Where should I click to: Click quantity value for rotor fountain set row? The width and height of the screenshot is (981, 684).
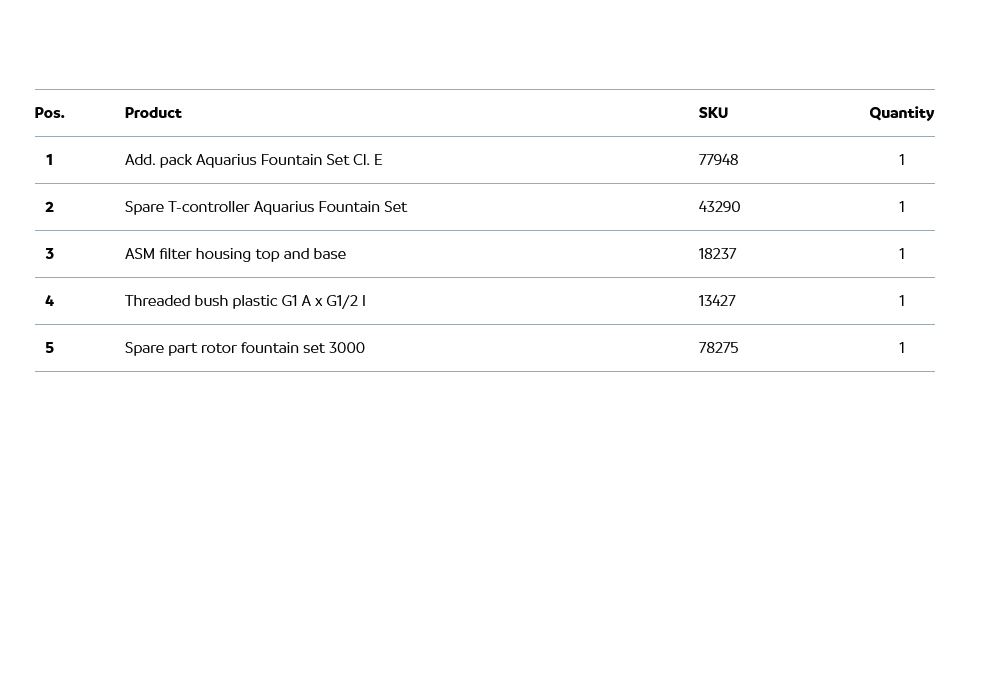click(901, 348)
